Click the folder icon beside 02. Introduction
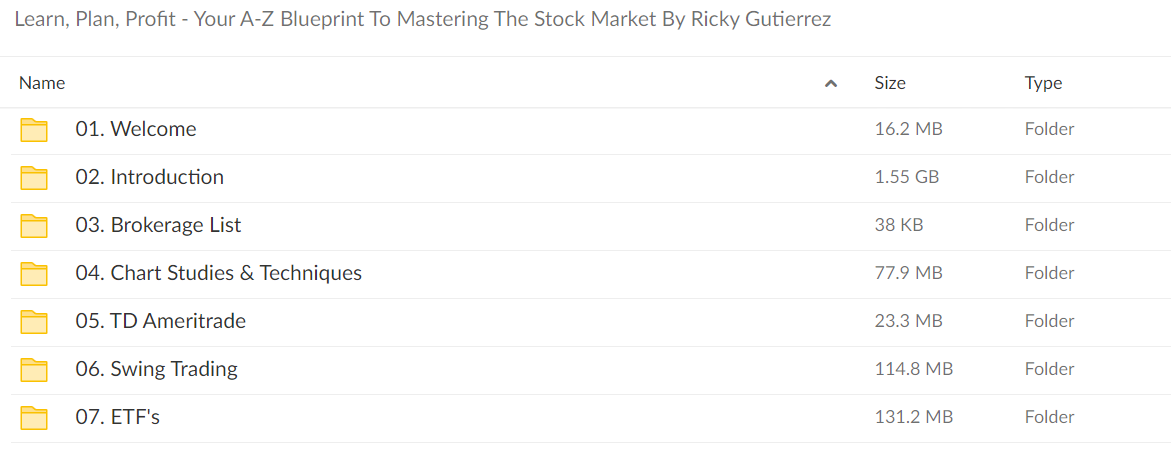The width and height of the screenshot is (1171, 460). click(x=34, y=178)
